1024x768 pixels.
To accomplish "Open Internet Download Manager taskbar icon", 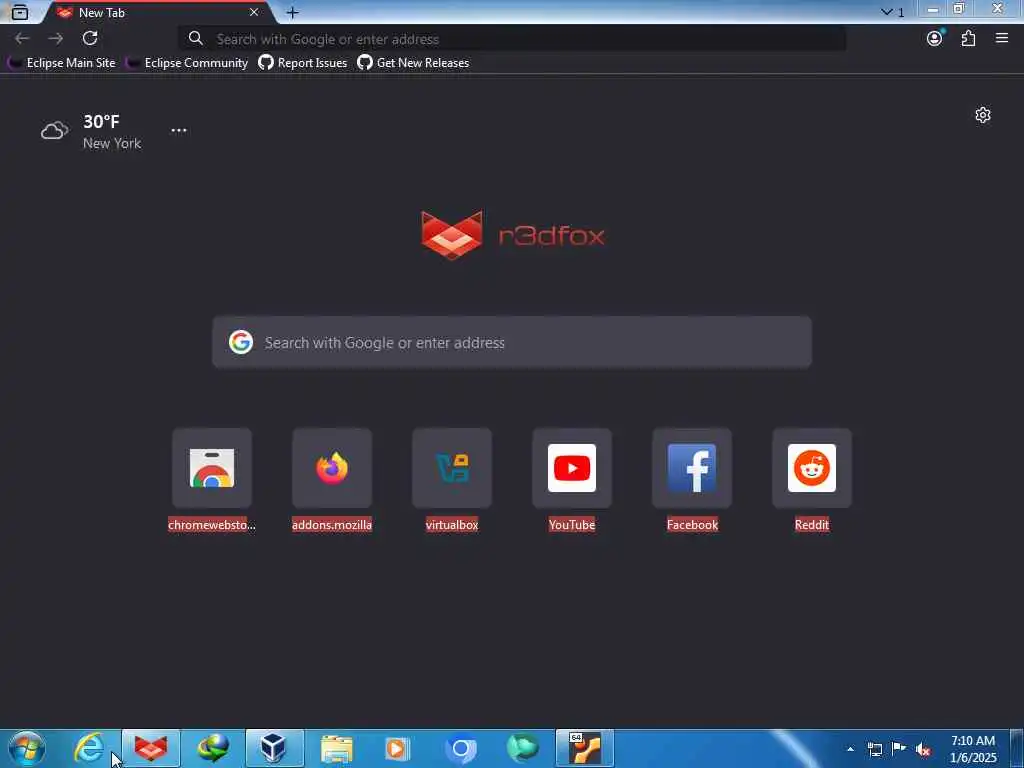I will (213, 748).
